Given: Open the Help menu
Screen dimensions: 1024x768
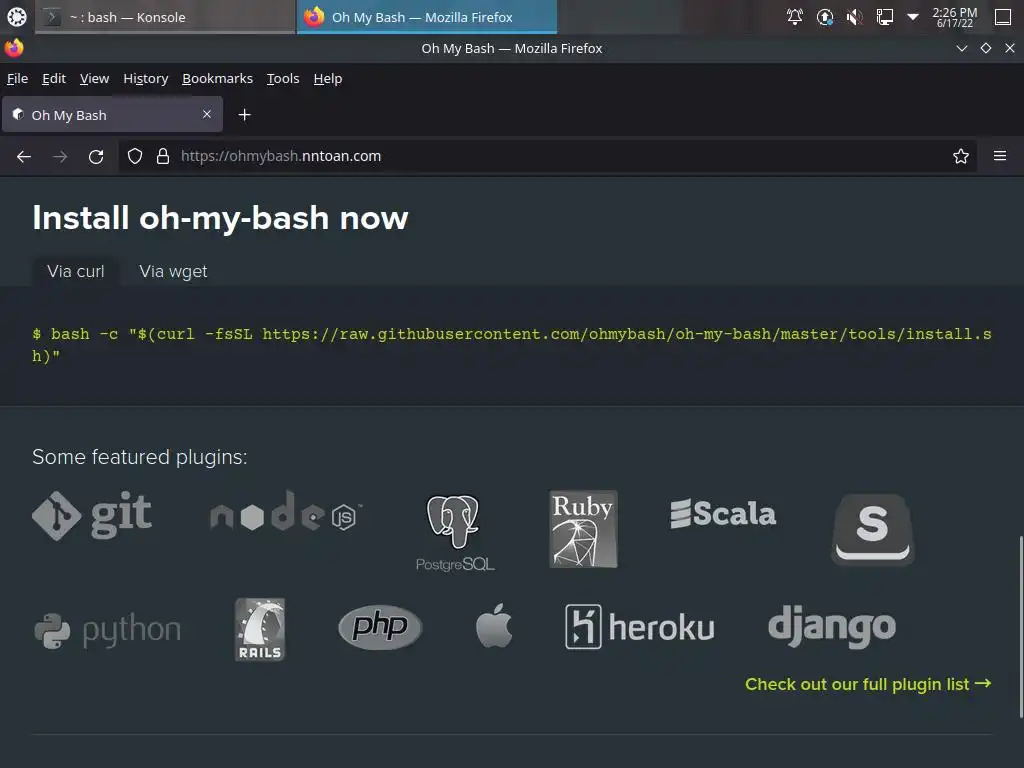Looking at the screenshot, I should pyautogui.click(x=328, y=78).
